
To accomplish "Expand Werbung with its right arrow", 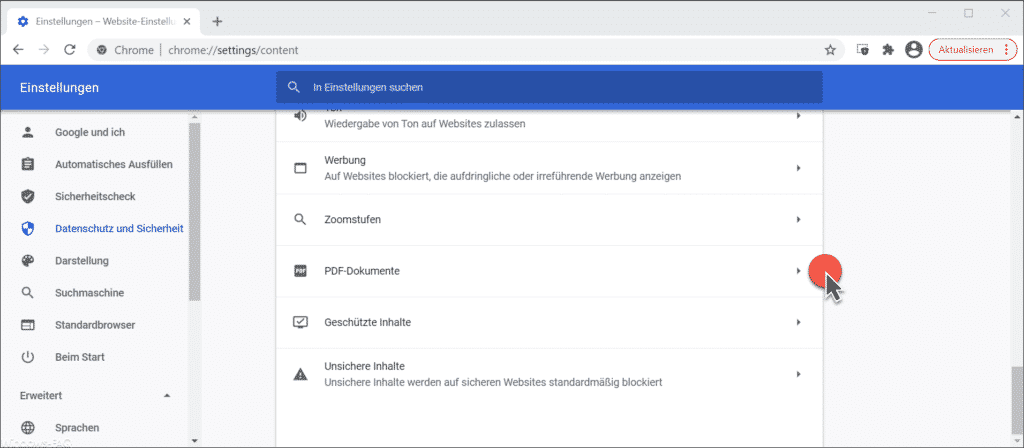I will click(x=798, y=168).
